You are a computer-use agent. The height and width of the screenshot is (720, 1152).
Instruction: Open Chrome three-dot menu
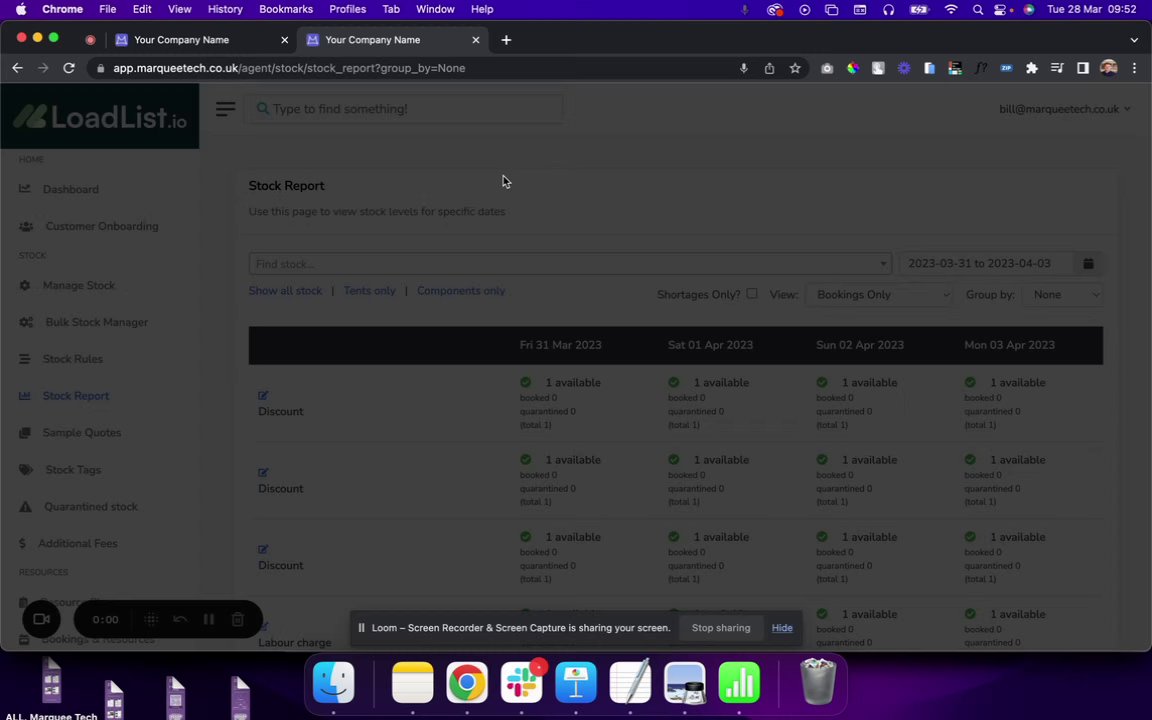point(1134,68)
